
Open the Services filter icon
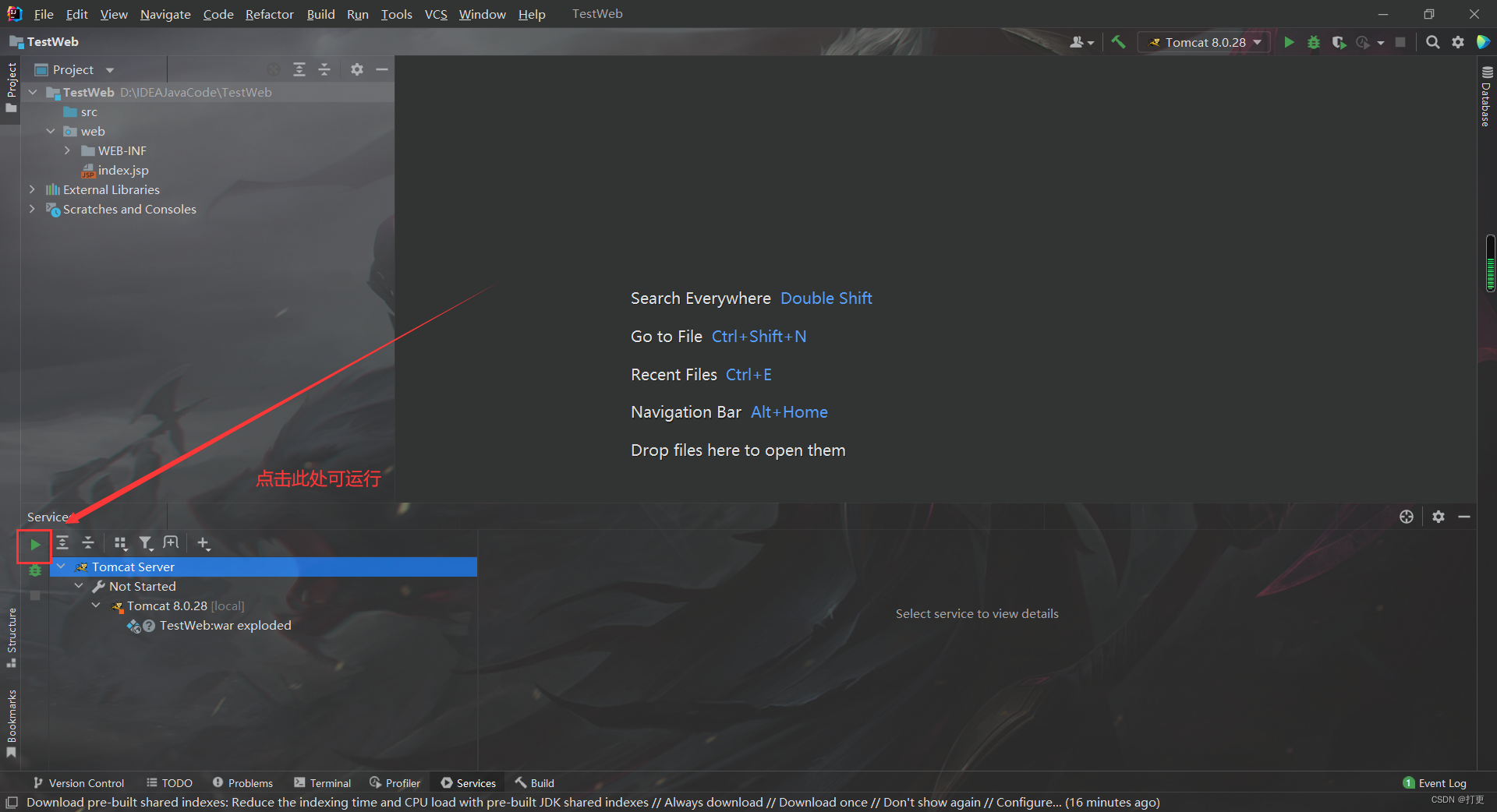point(146,543)
